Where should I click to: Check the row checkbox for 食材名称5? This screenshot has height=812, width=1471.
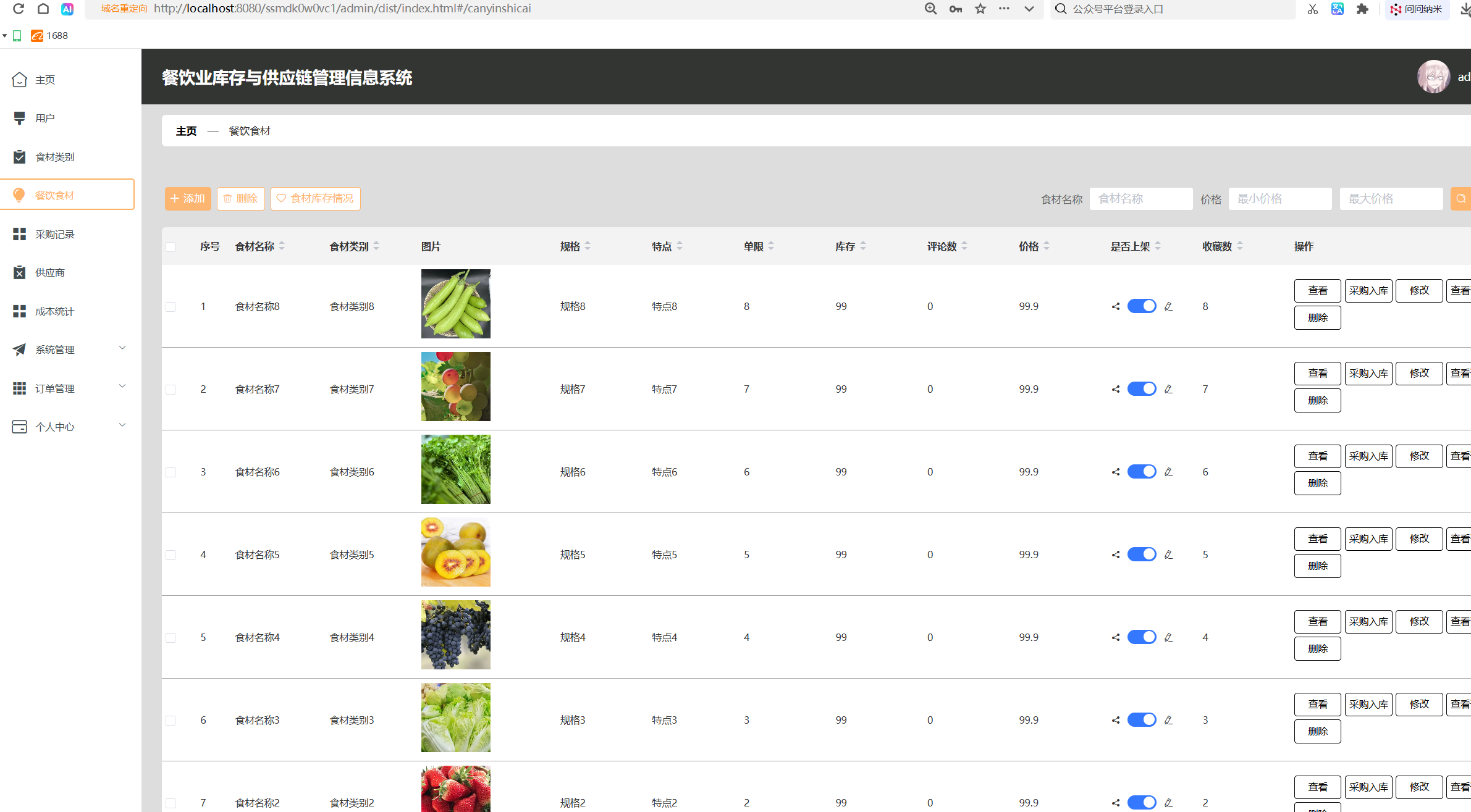click(x=171, y=555)
